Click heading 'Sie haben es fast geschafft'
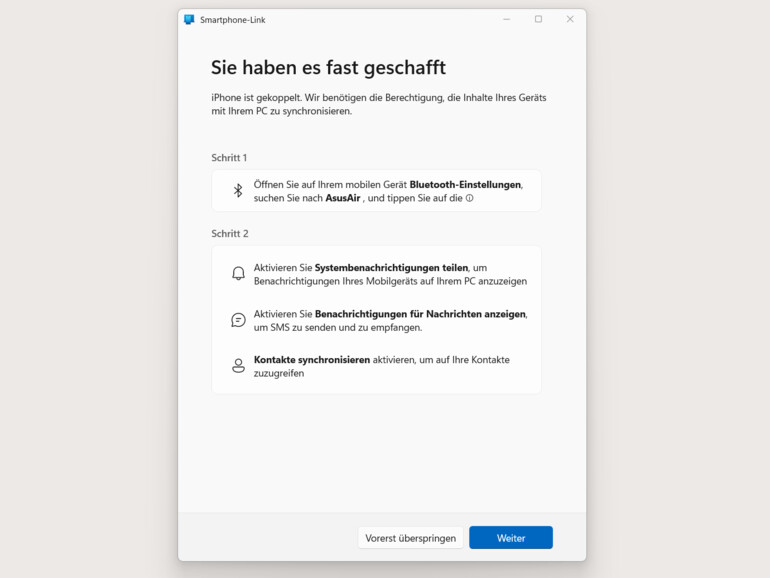Viewport: 770px width, 578px height. [329, 68]
